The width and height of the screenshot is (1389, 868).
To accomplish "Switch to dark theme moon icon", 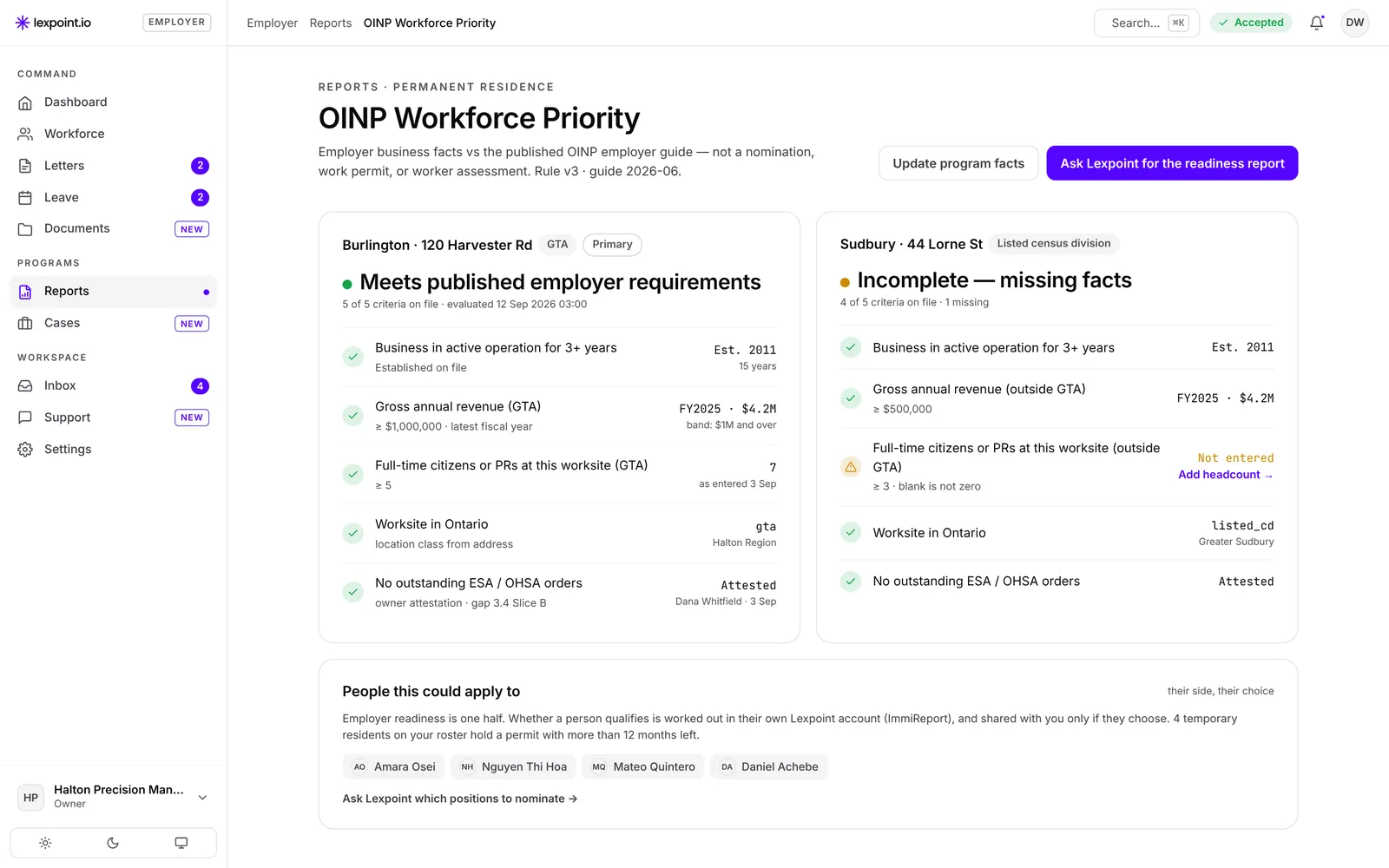I will [x=113, y=843].
